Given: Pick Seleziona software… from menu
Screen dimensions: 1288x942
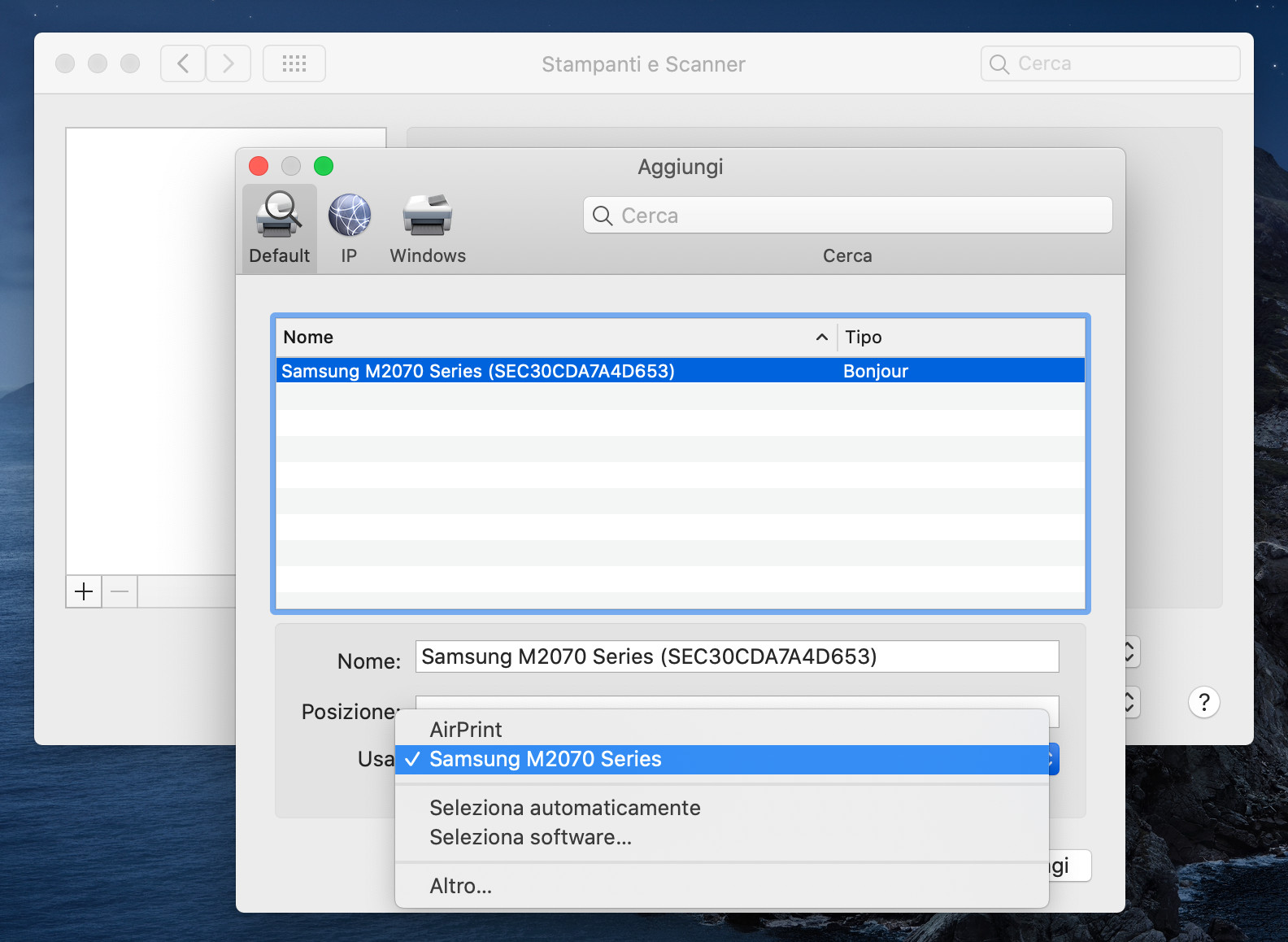Looking at the screenshot, I should [722, 837].
